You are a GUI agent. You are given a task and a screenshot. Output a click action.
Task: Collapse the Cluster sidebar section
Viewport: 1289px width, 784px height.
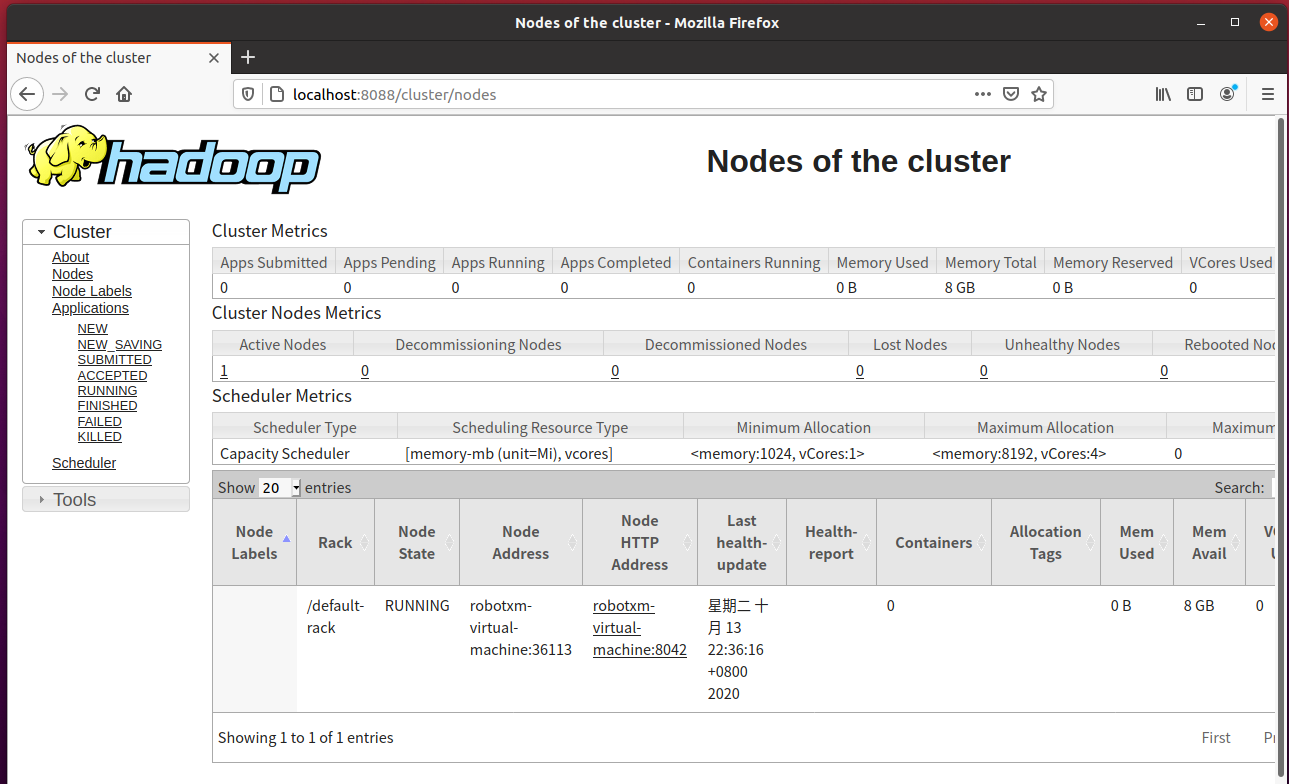82,232
